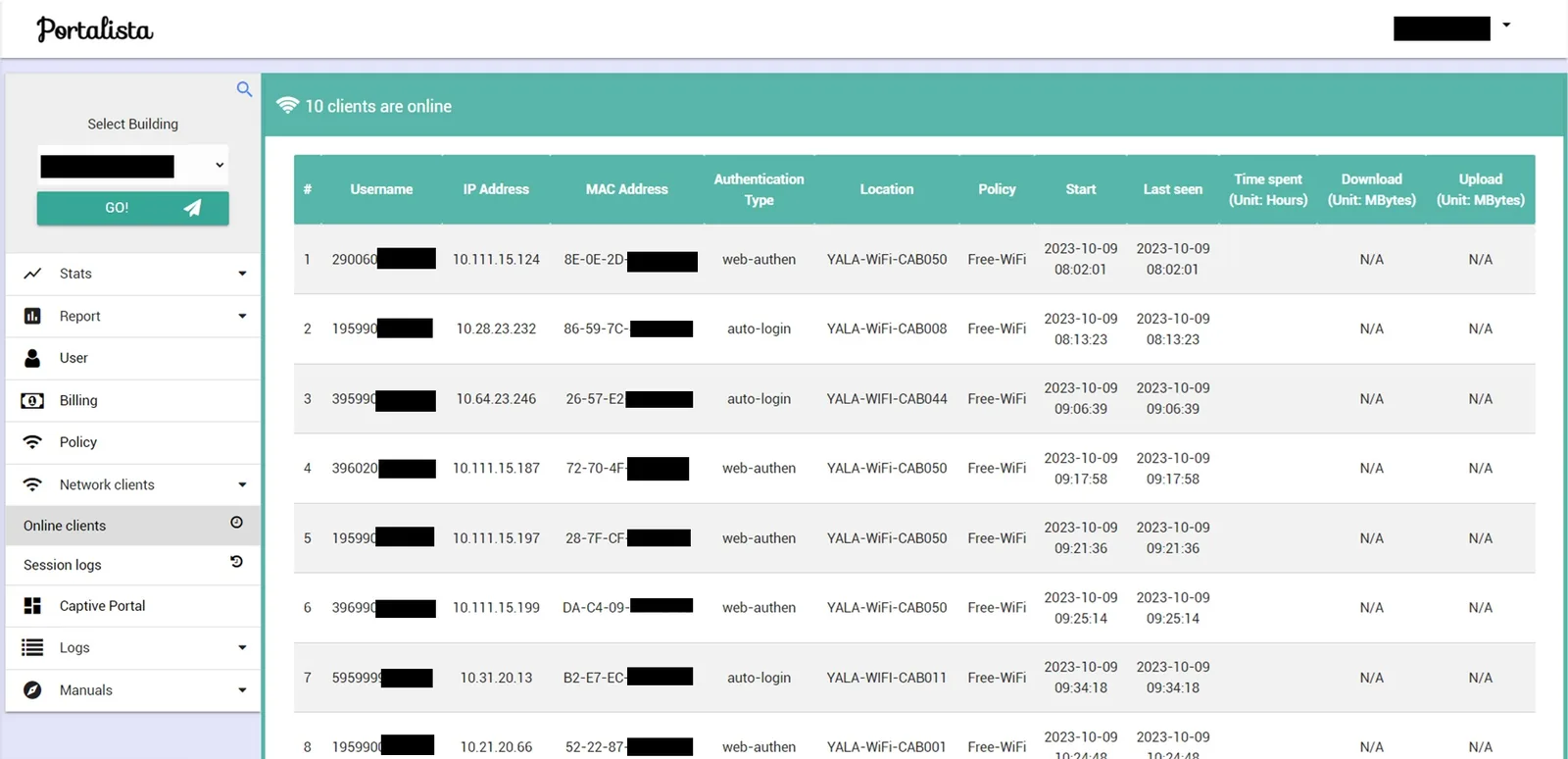Click IP address 10.64.23.246
Screen dimensions: 1568x759
[496, 399]
